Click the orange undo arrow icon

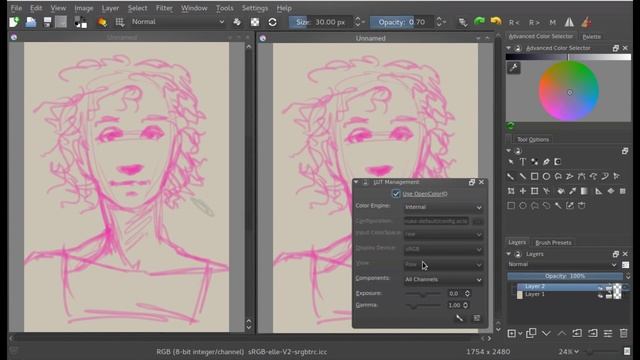point(496,21)
